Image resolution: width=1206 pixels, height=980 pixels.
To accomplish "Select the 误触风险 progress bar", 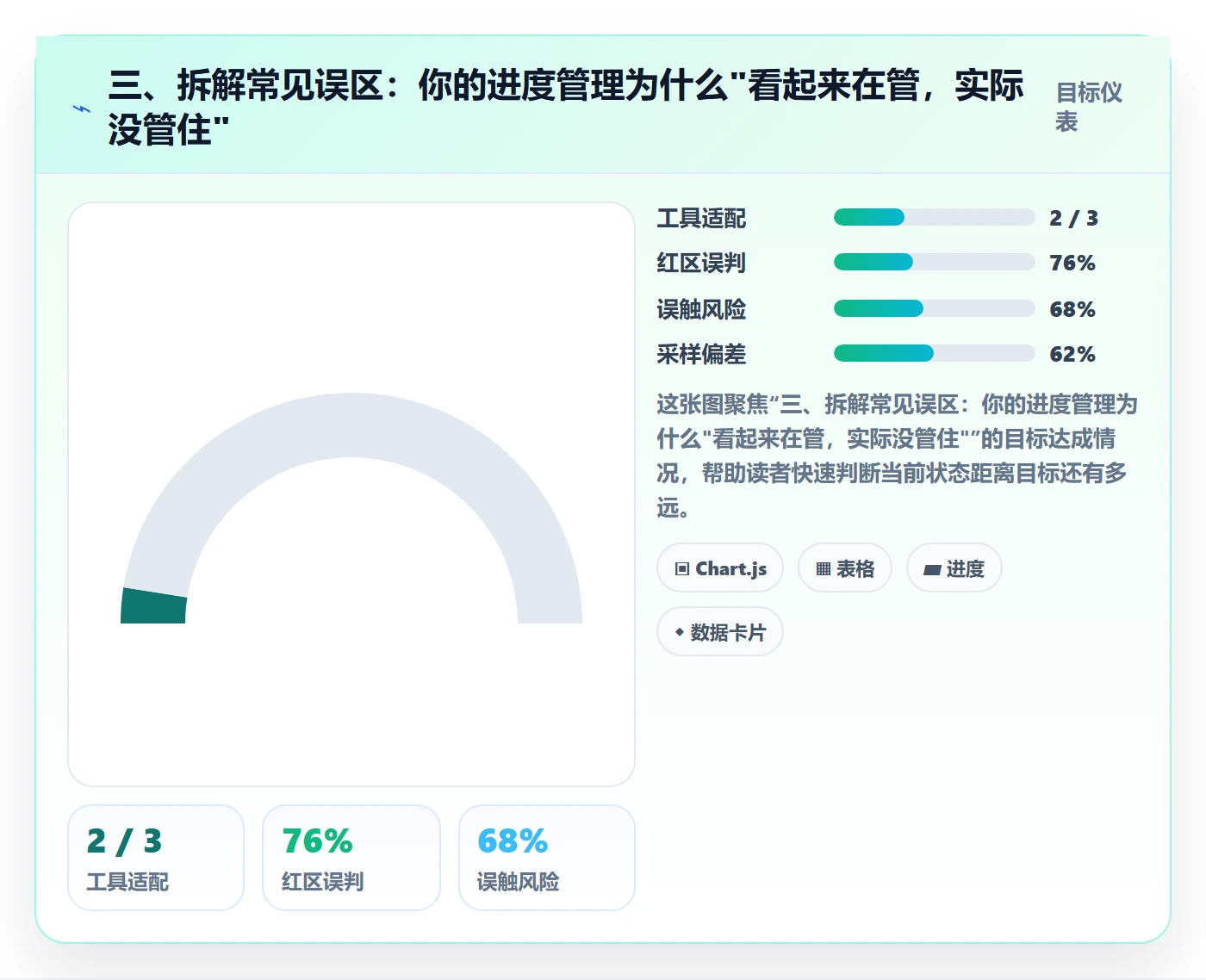I will tap(934, 308).
